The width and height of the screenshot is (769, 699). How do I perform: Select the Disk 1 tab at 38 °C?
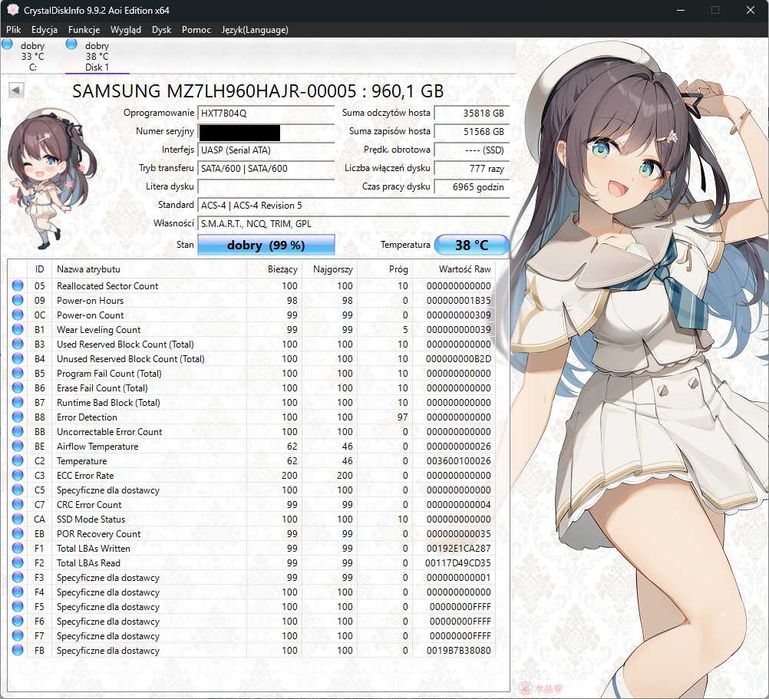97,56
